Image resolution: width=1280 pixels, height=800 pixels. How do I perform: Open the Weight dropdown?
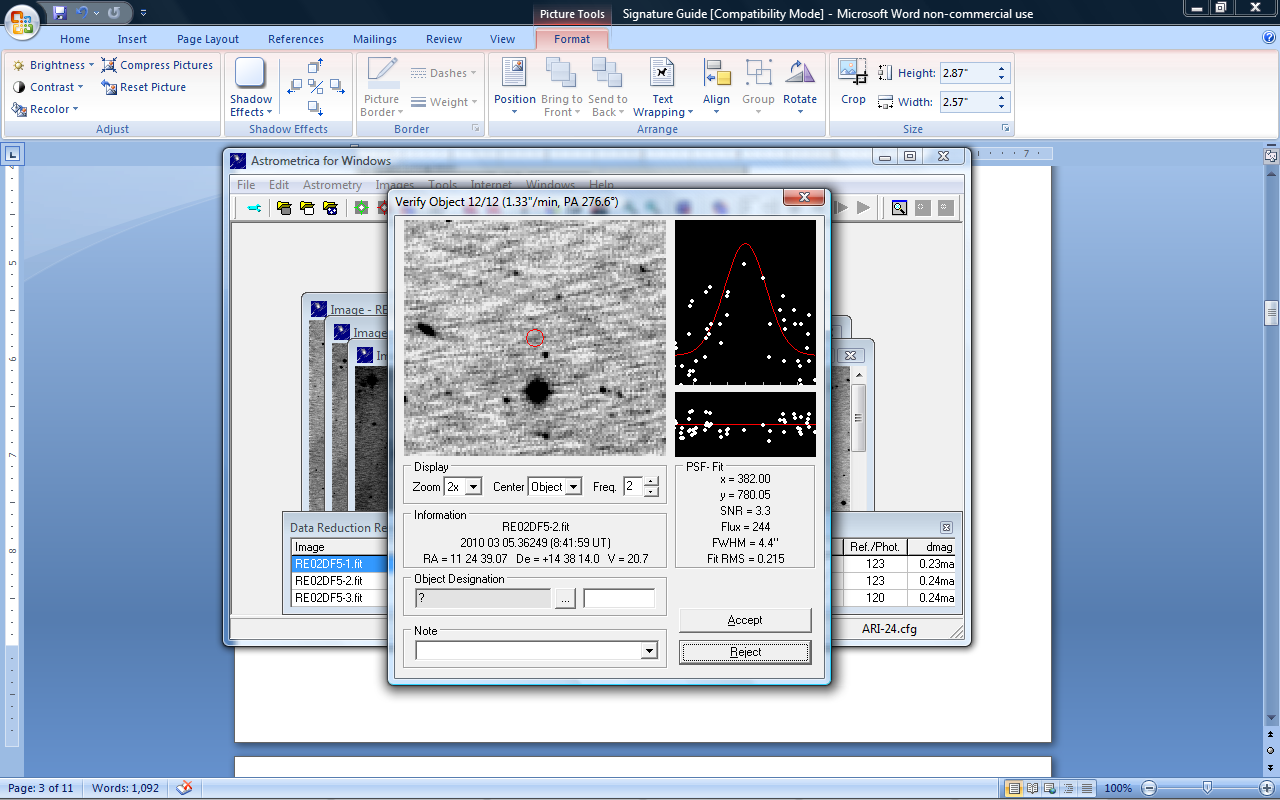(443, 102)
